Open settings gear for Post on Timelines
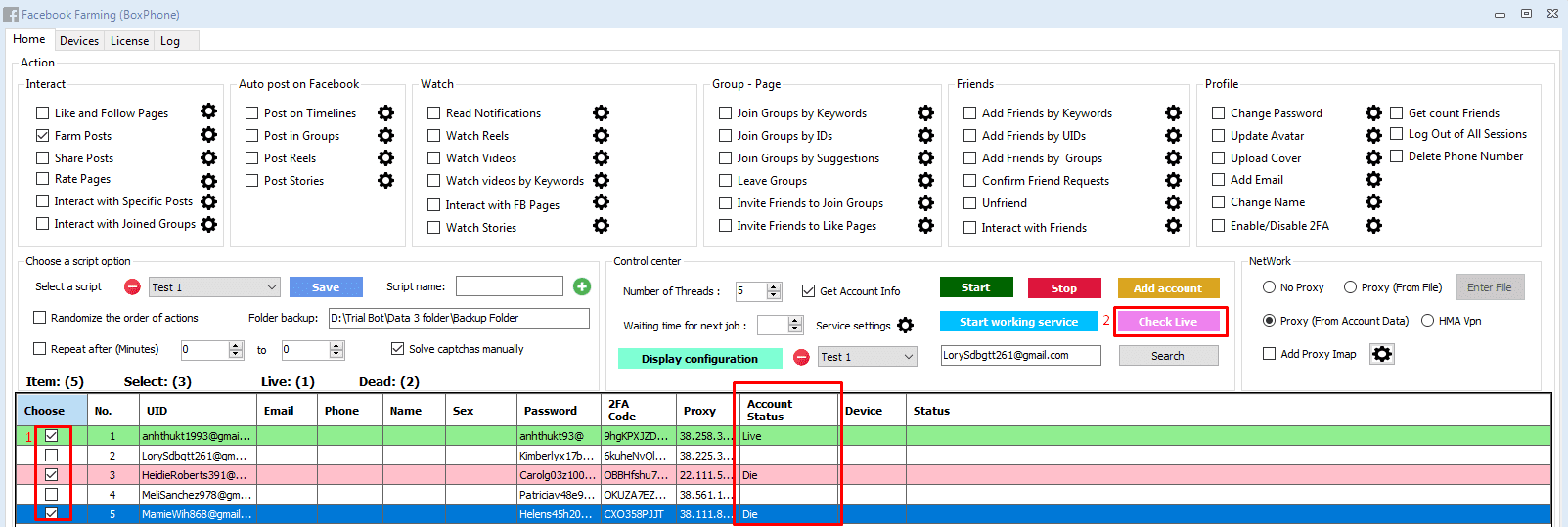The height and width of the screenshot is (527, 1568). tap(386, 113)
